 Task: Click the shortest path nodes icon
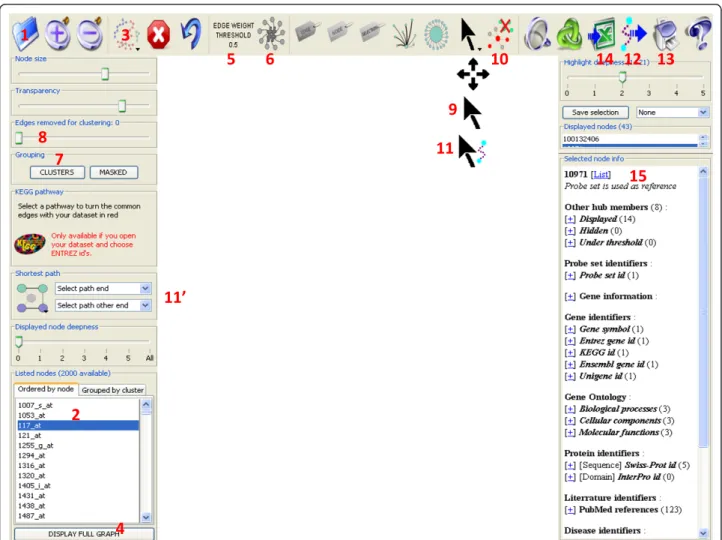click(32, 298)
